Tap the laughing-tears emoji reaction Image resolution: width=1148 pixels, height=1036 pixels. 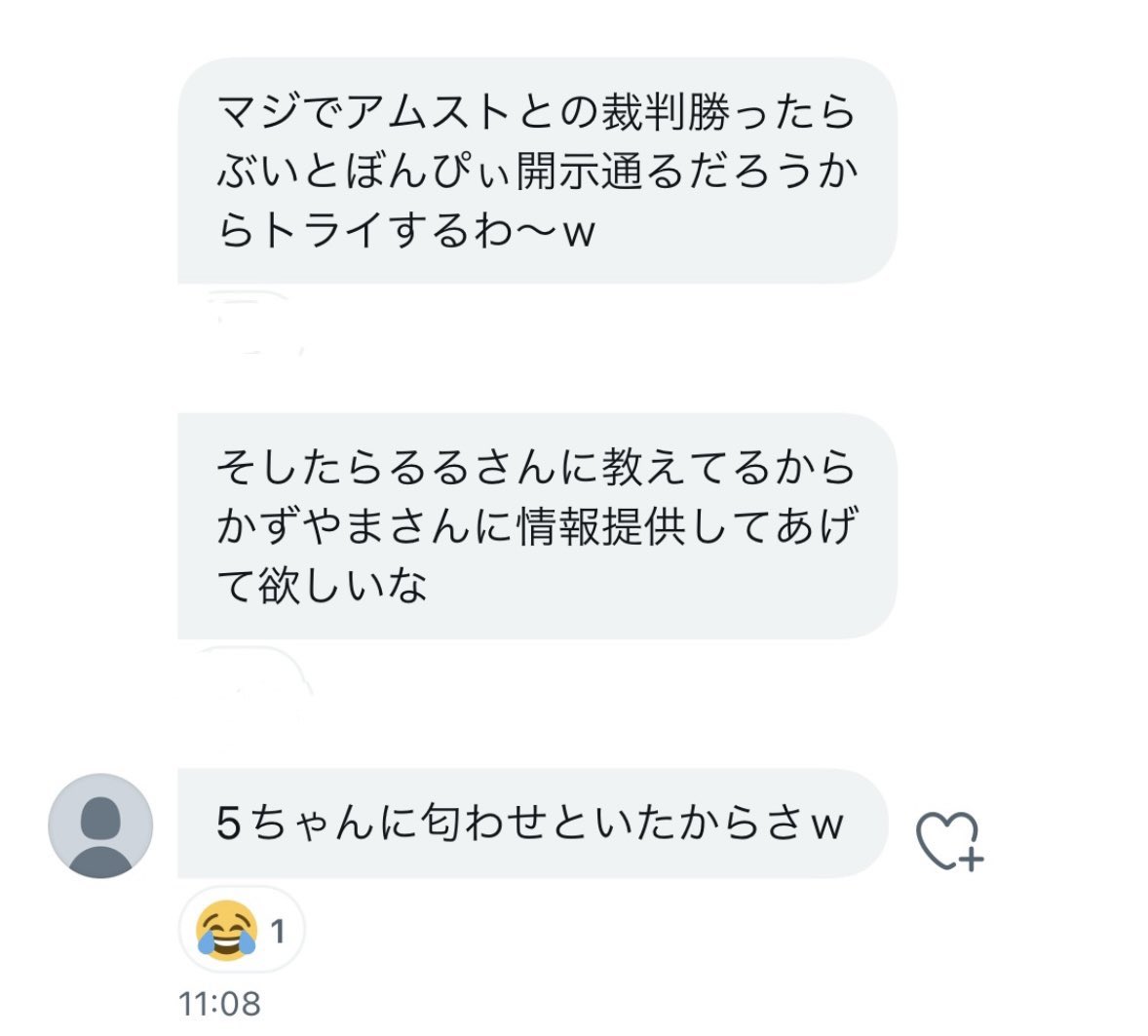[226, 932]
